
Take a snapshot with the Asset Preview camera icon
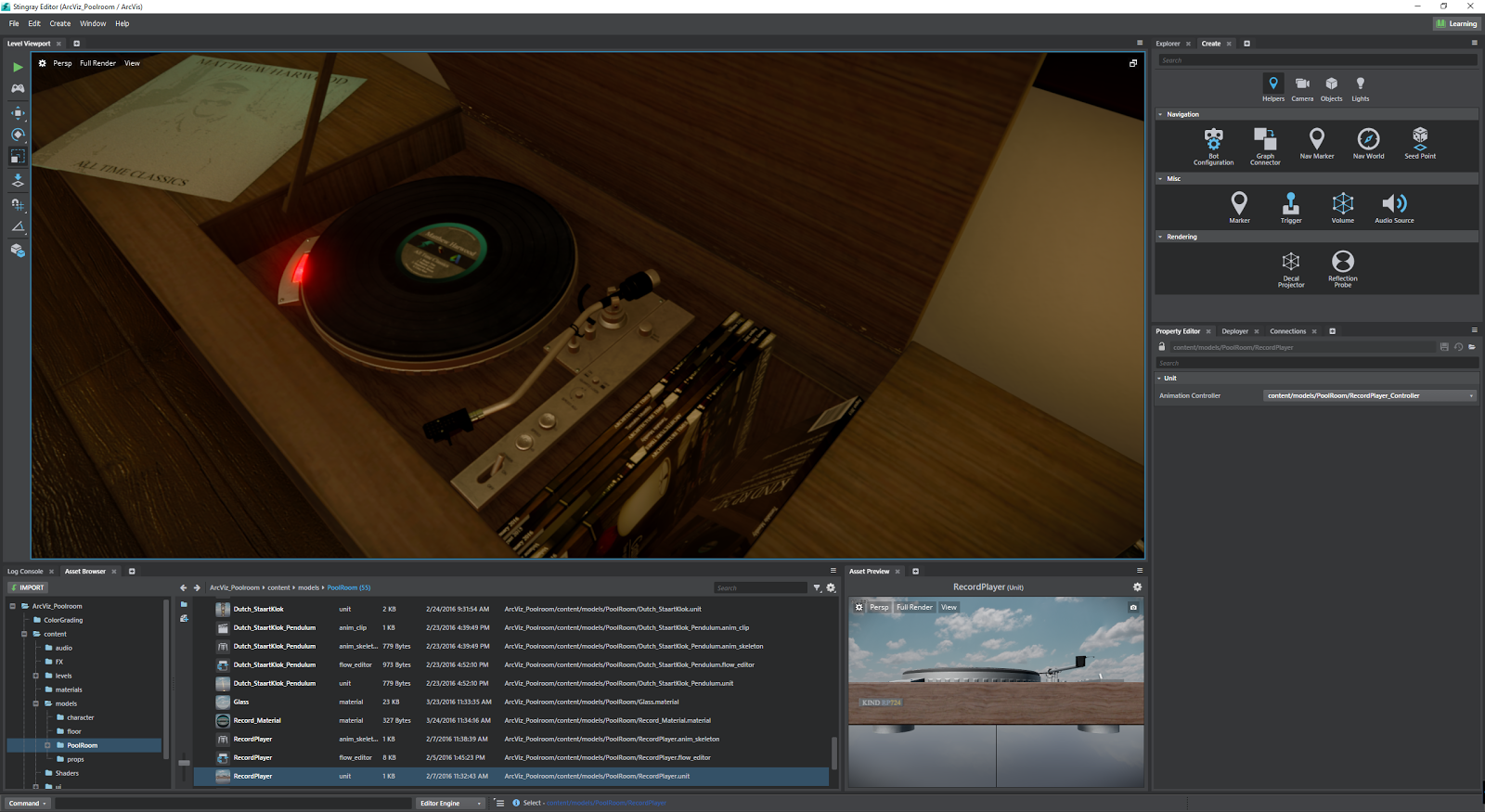click(x=1133, y=607)
